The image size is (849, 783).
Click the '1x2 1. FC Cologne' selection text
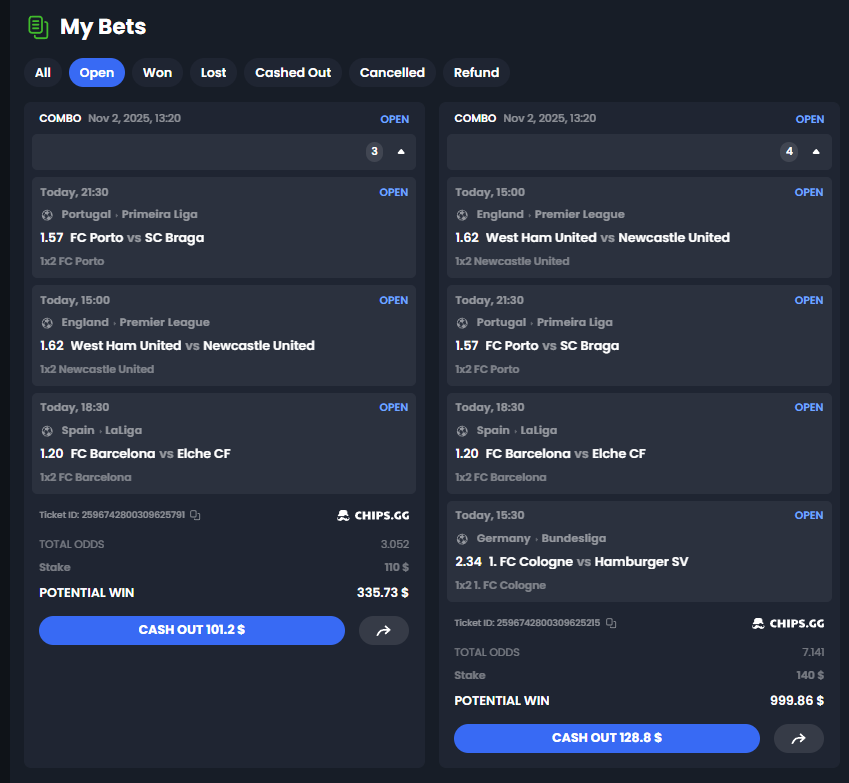click(x=500, y=585)
